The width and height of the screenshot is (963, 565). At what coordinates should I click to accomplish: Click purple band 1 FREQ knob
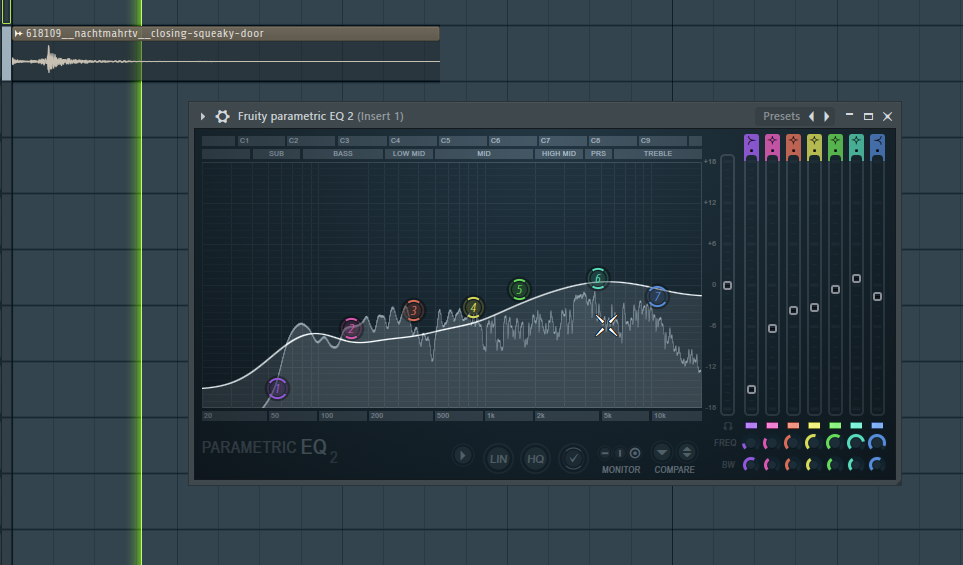[751, 443]
